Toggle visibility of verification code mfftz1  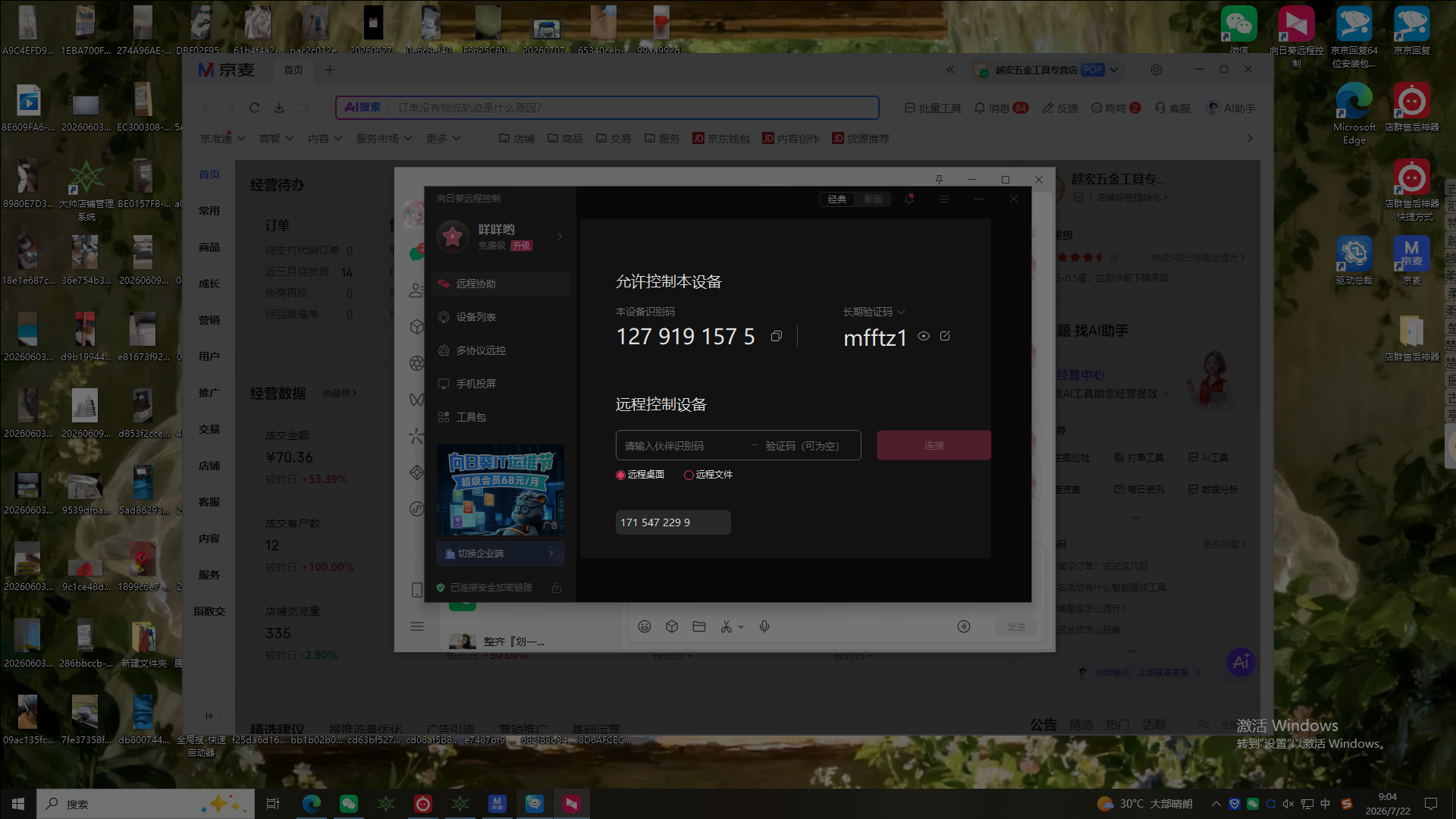[x=924, y=336]
